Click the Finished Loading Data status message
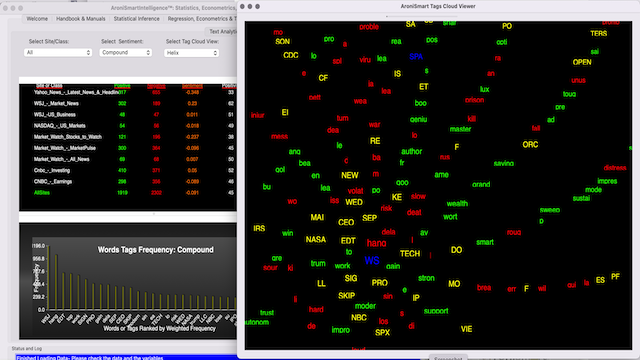 point(89,358)
